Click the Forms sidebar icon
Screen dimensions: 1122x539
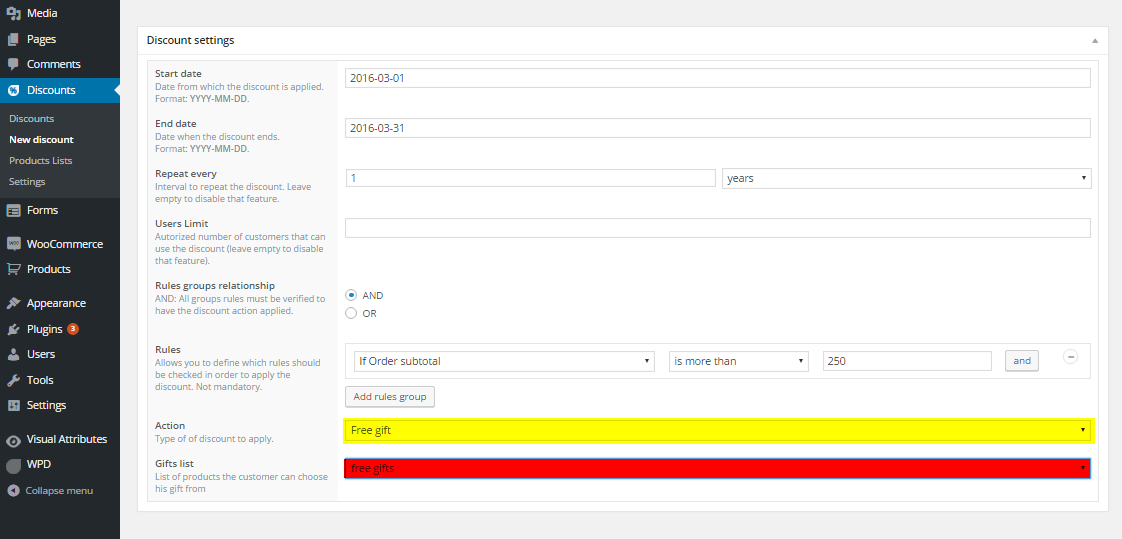tap(13, 210)
